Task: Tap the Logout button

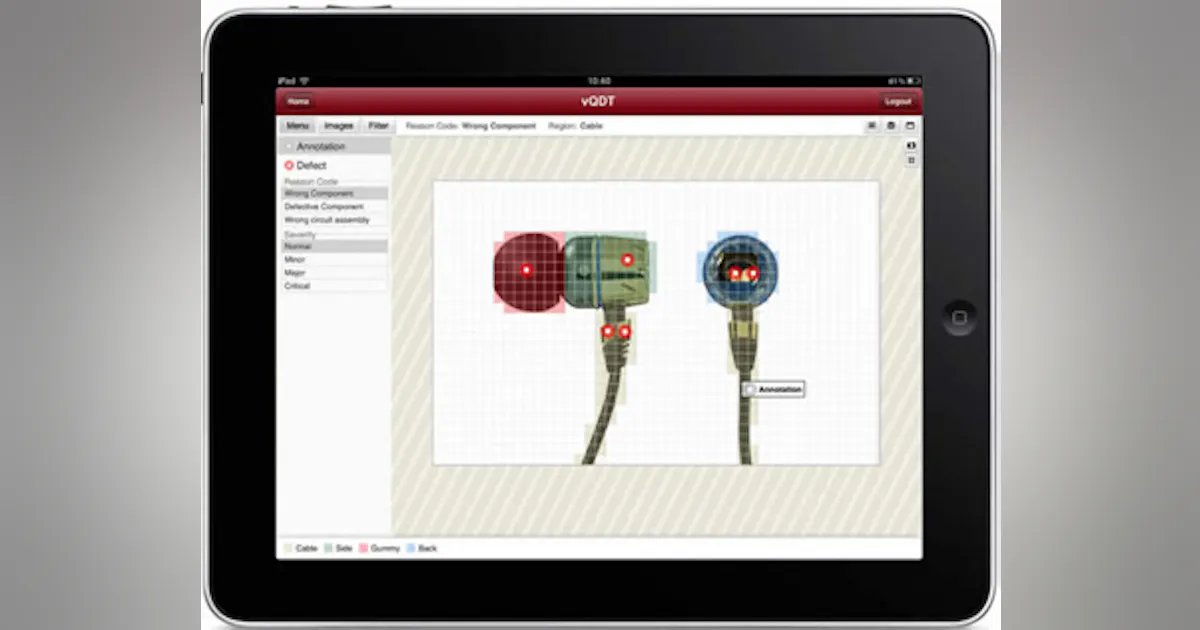Action: [x=898, y=101]
